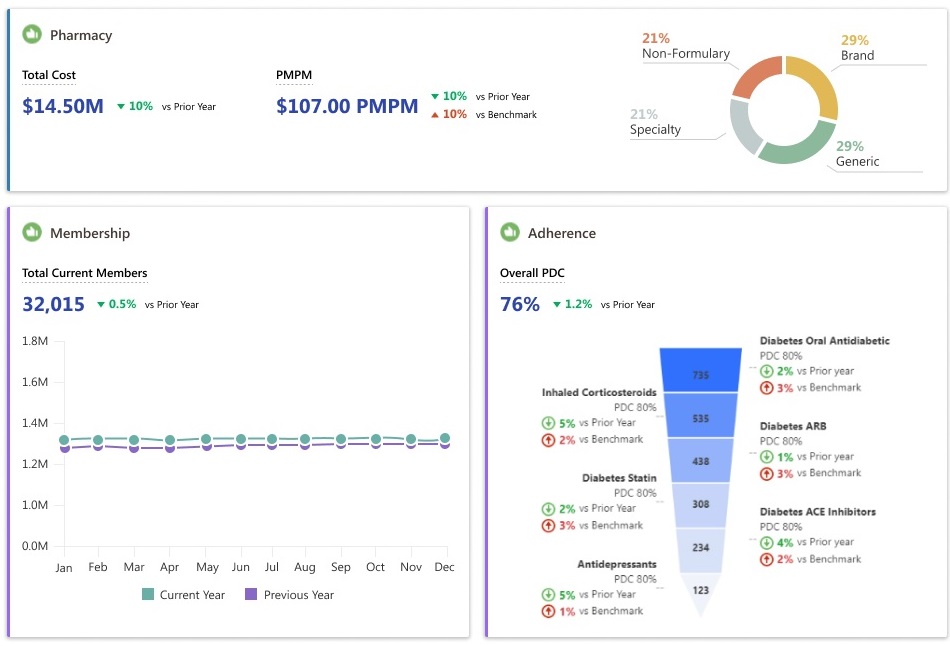
Task: Click Inhaled Corticosteroids benchmark up arrow icon
Action: [x=548, y=440]
